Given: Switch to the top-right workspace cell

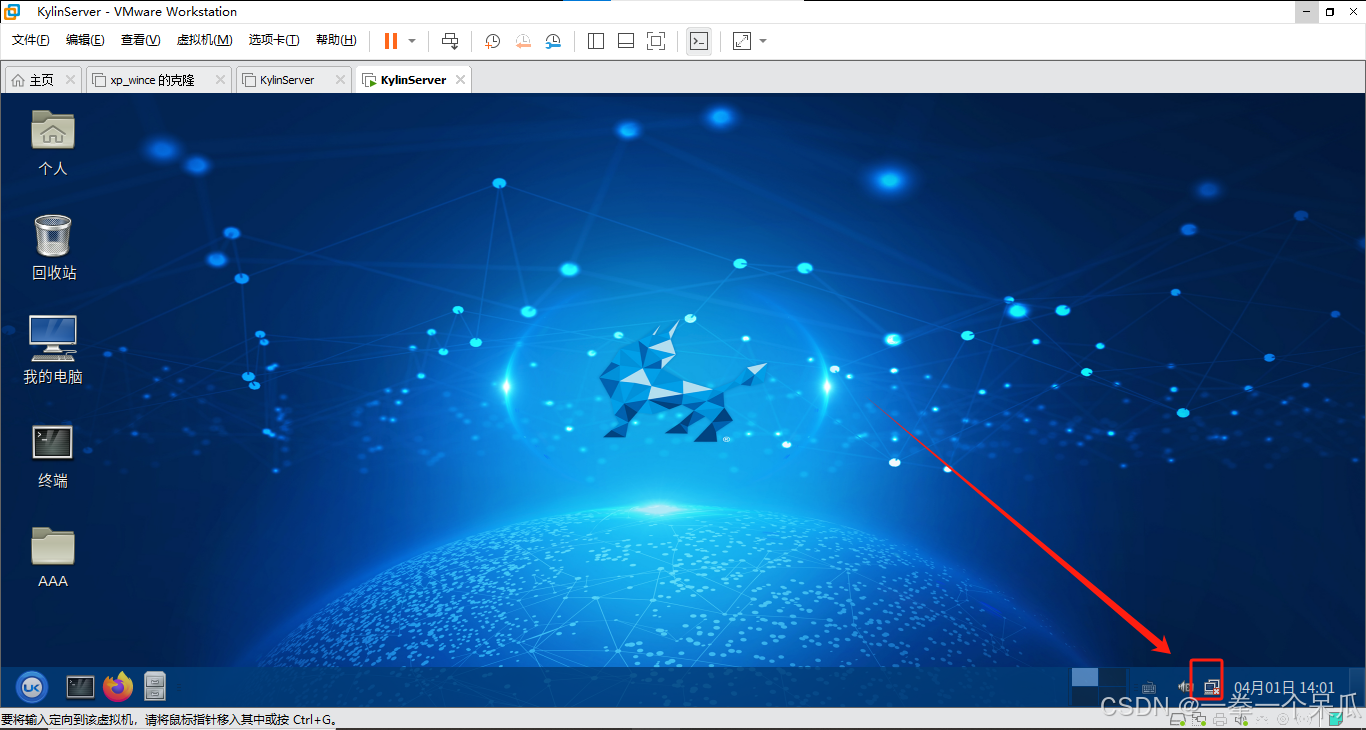Looking at the screenshot, I should pyautogui.click(x=1113, y=677).
